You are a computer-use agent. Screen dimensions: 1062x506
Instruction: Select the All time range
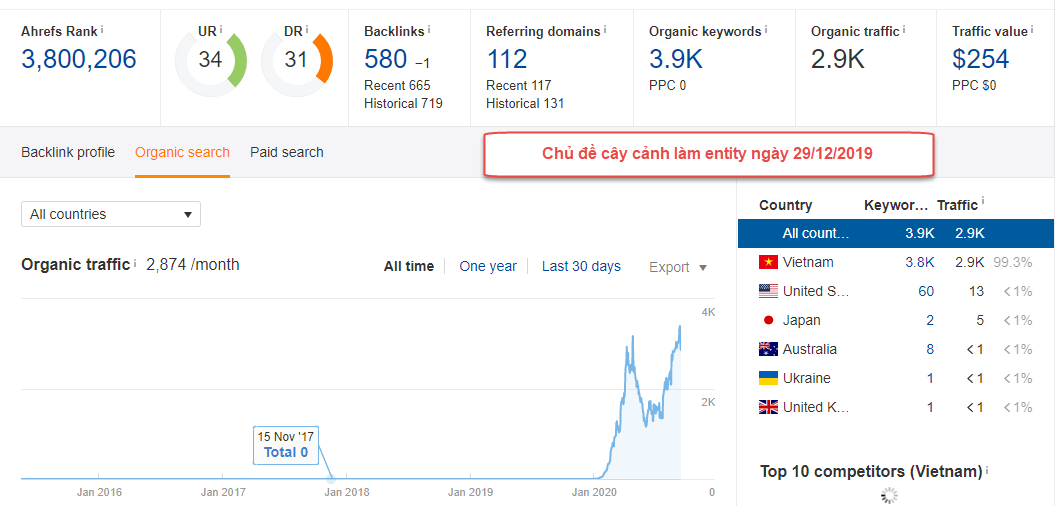408,266
